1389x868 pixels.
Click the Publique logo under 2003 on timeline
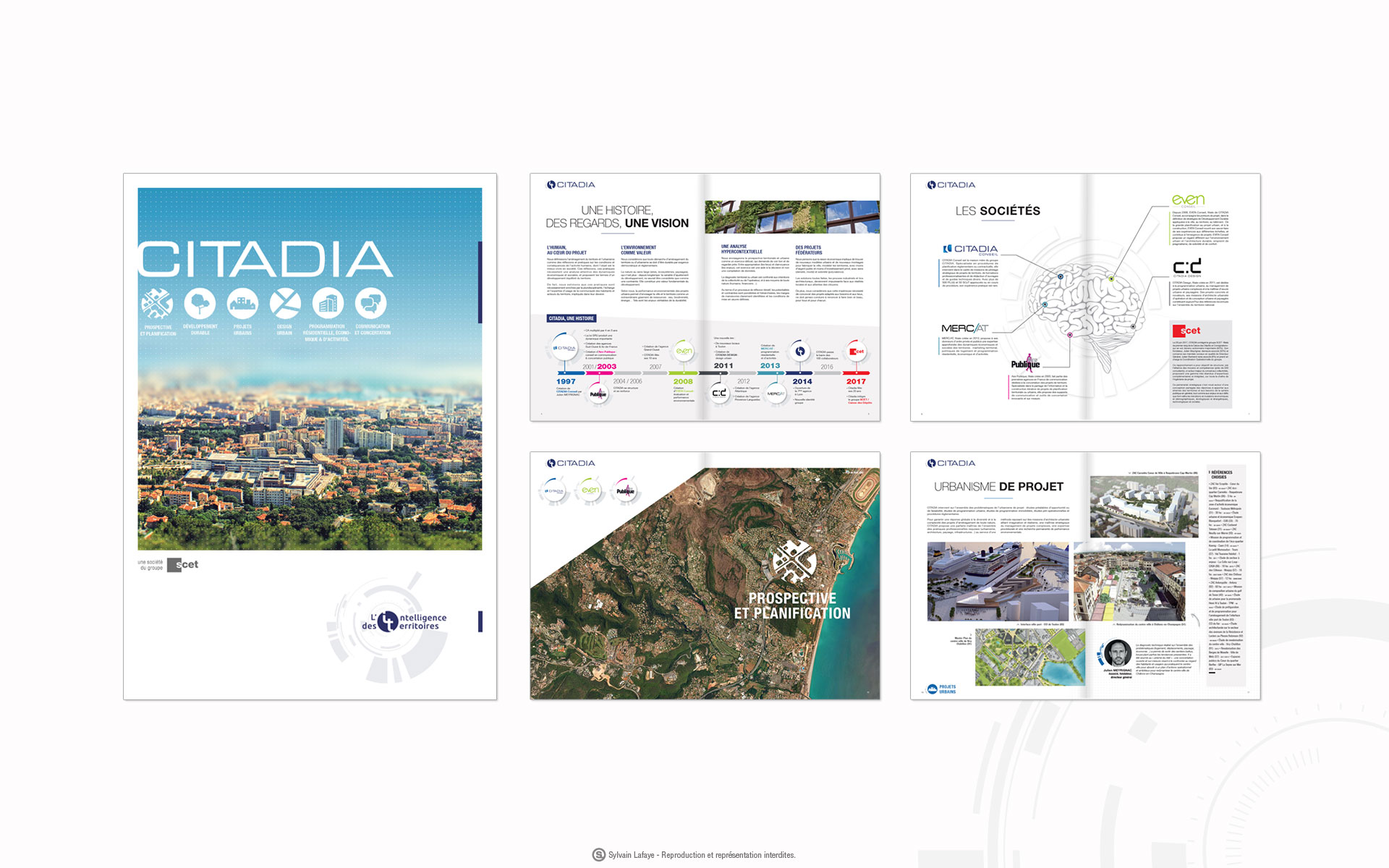point(598,394)
